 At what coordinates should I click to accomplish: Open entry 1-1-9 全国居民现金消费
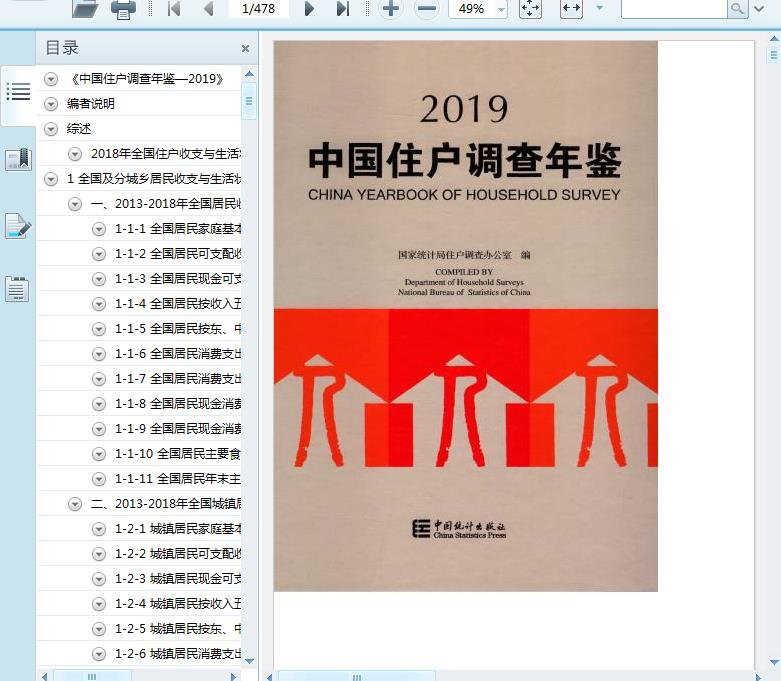tap(178, 428)
